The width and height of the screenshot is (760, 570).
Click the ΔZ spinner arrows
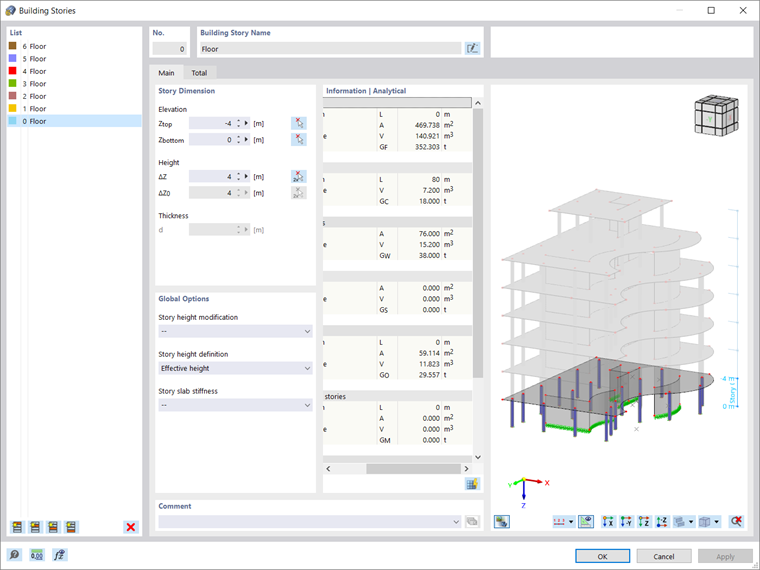238,176
